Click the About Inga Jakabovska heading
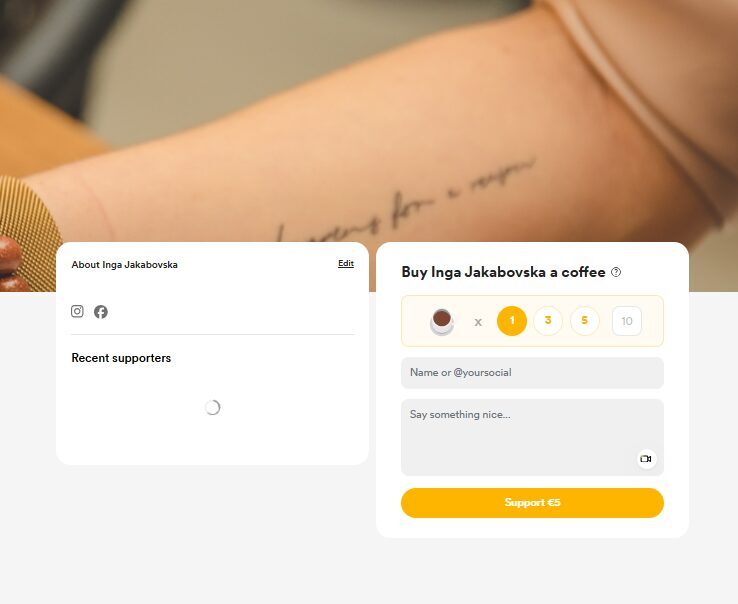This screenshot has height=604, width=738. coord(125,265)
